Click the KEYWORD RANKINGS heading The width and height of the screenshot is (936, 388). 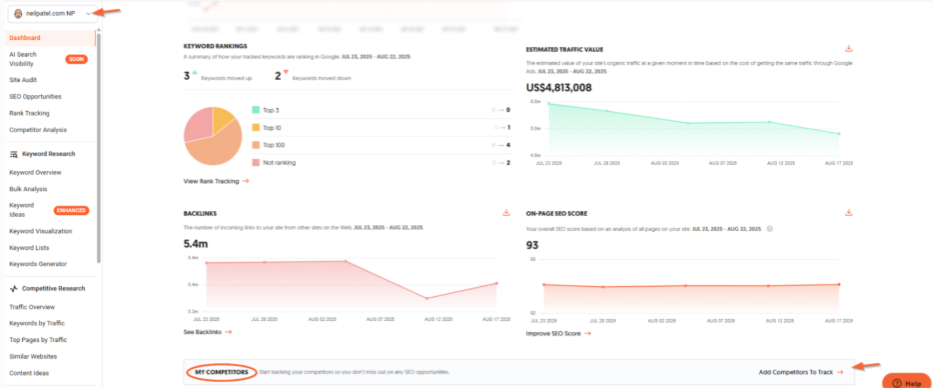pos(215,46)
